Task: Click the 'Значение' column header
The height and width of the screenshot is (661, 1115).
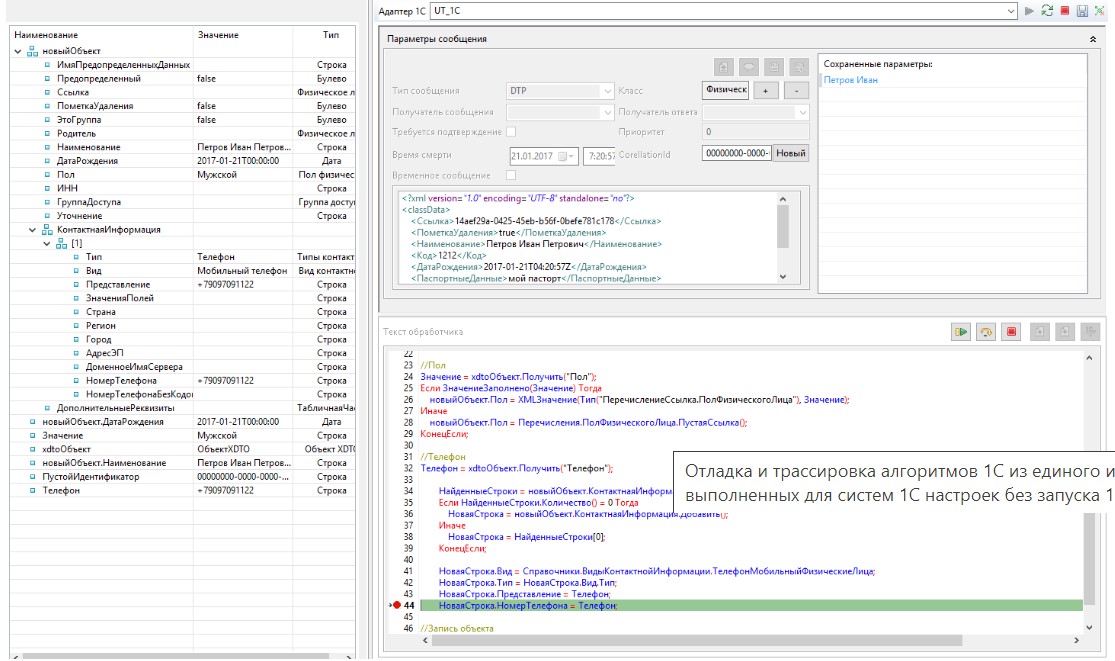Action: tap(218, 35)
